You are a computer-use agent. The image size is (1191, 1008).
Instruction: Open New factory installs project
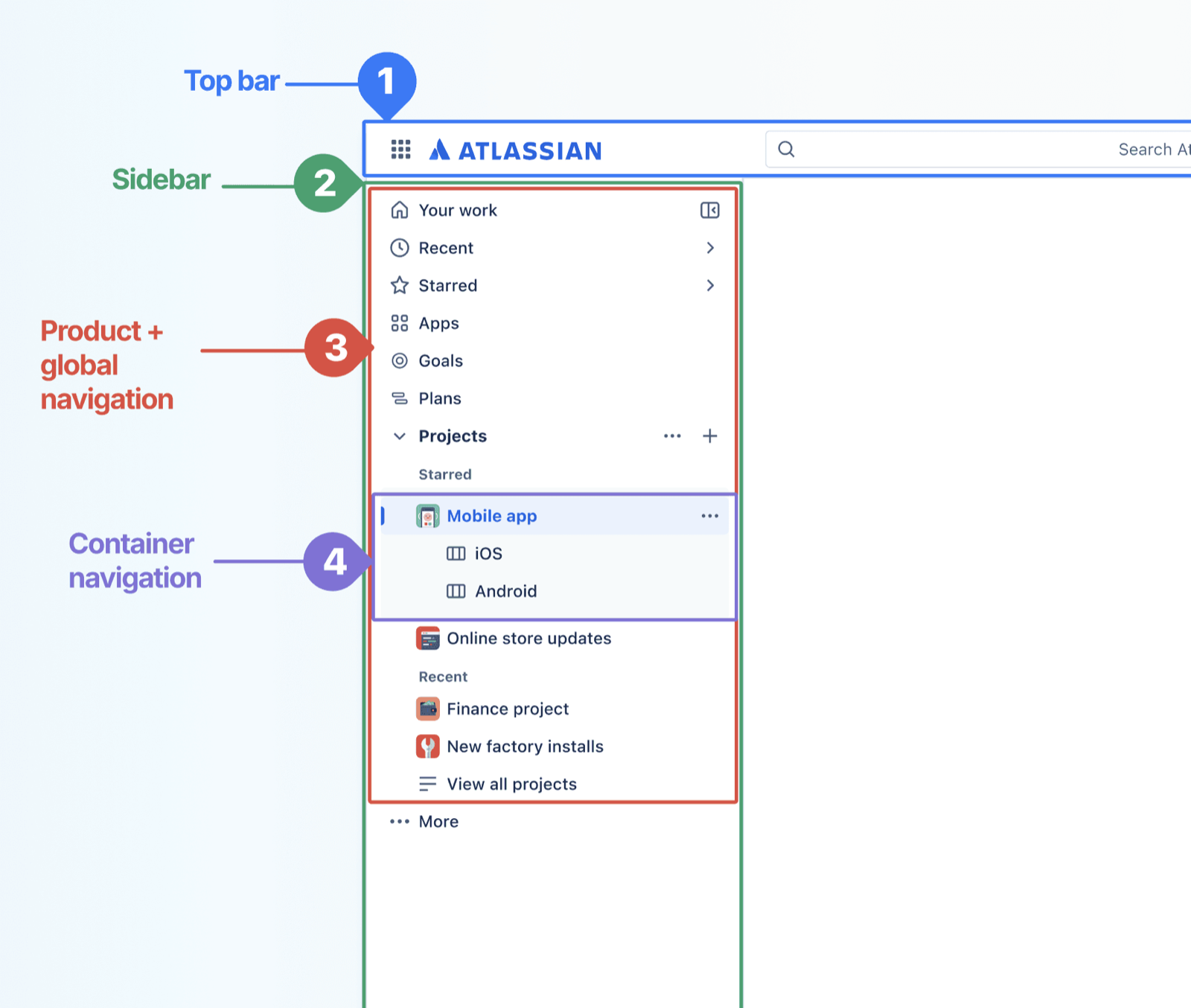(x=526, y=747)
